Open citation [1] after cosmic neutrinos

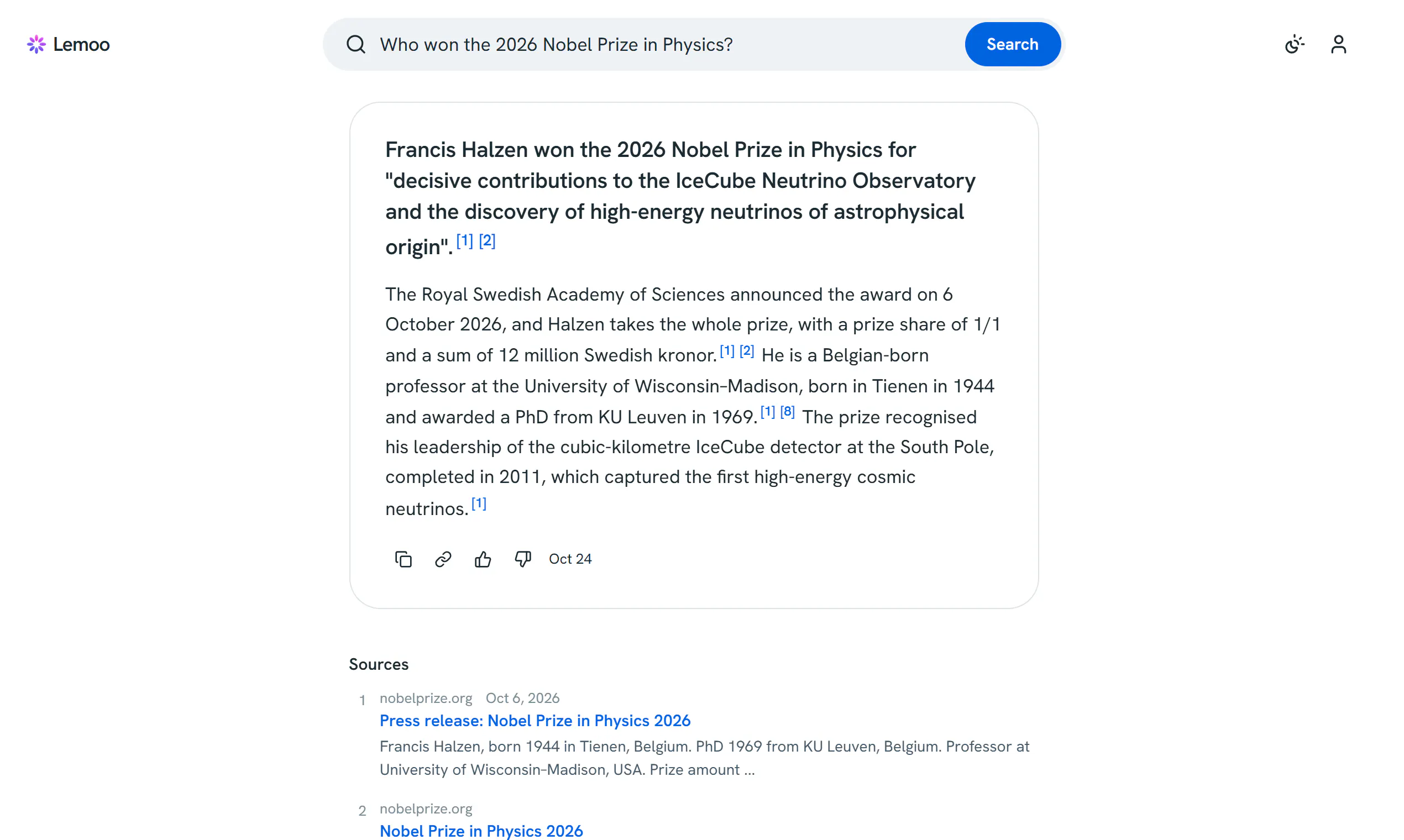(478, 503)
